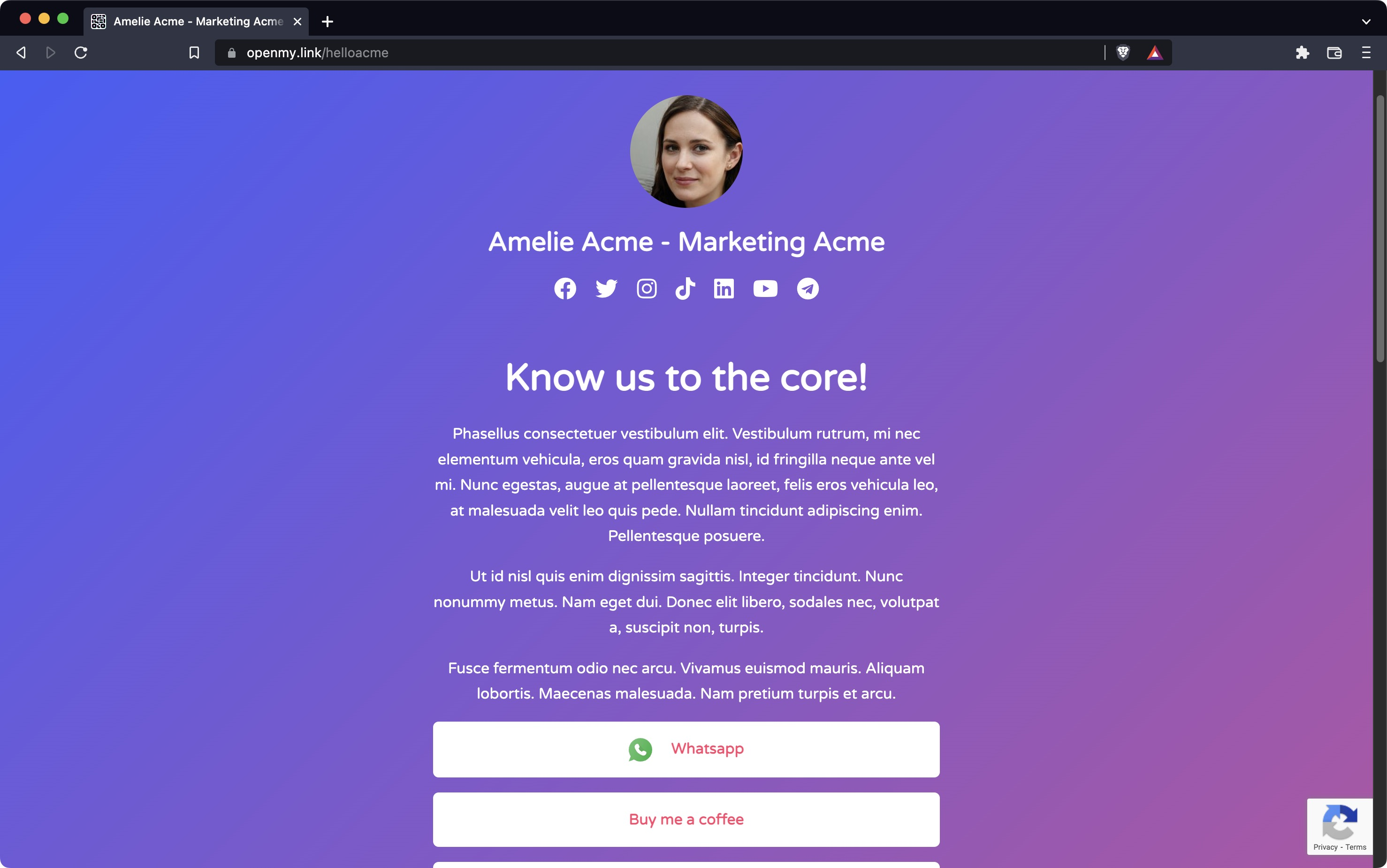
Task: Open the TikTok icon link
Action: pyautogui.click(x=685, y=288)
